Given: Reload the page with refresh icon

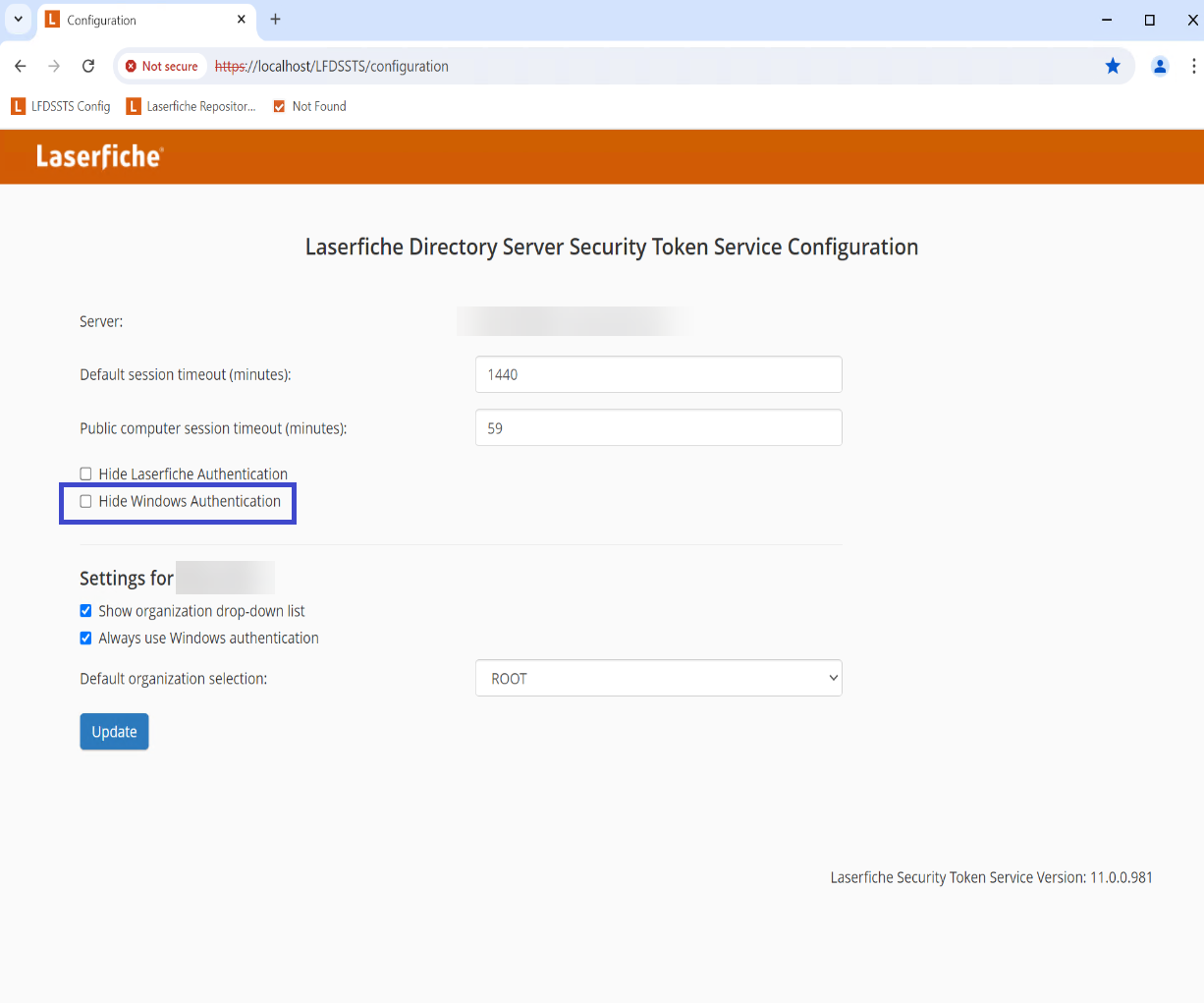Looking at the screenshot, I should [x=88, y=66].
